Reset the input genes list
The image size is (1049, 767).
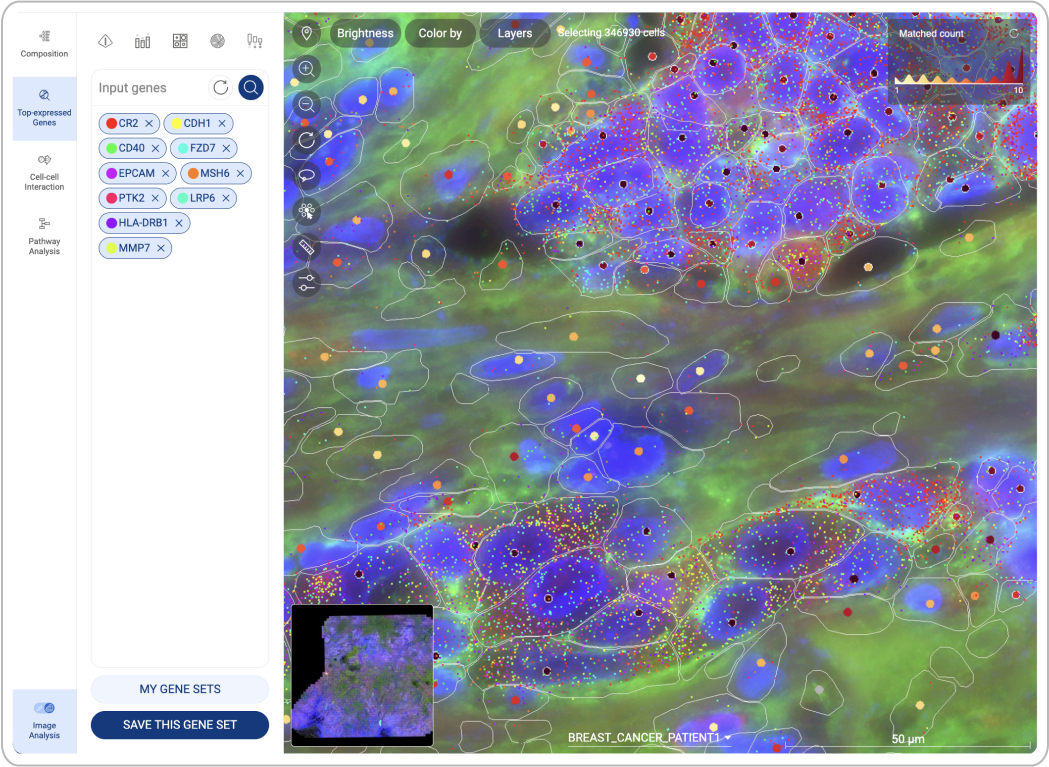coord(220,88)
